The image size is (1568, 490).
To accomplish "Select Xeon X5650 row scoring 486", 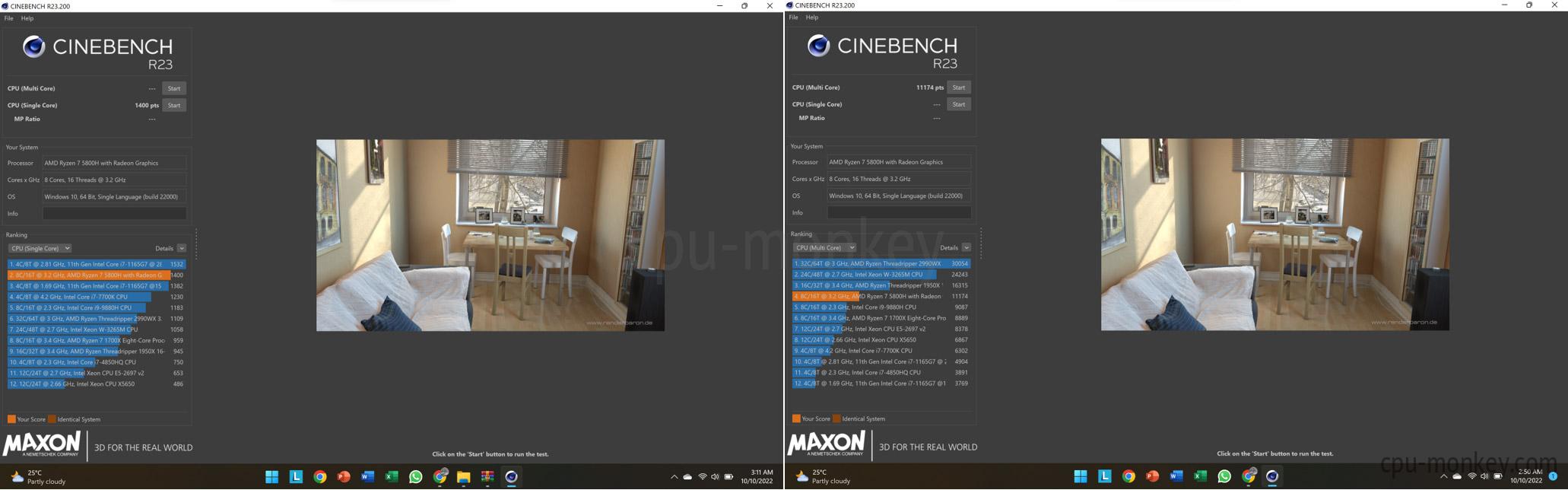I will click(x=97, y=384).
